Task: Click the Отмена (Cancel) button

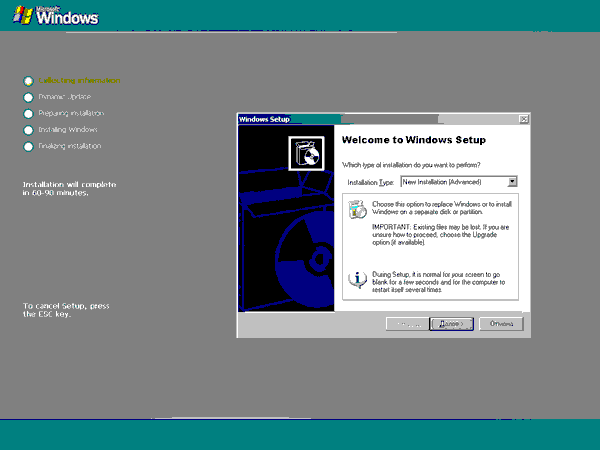Action: (x=501, y=324)
